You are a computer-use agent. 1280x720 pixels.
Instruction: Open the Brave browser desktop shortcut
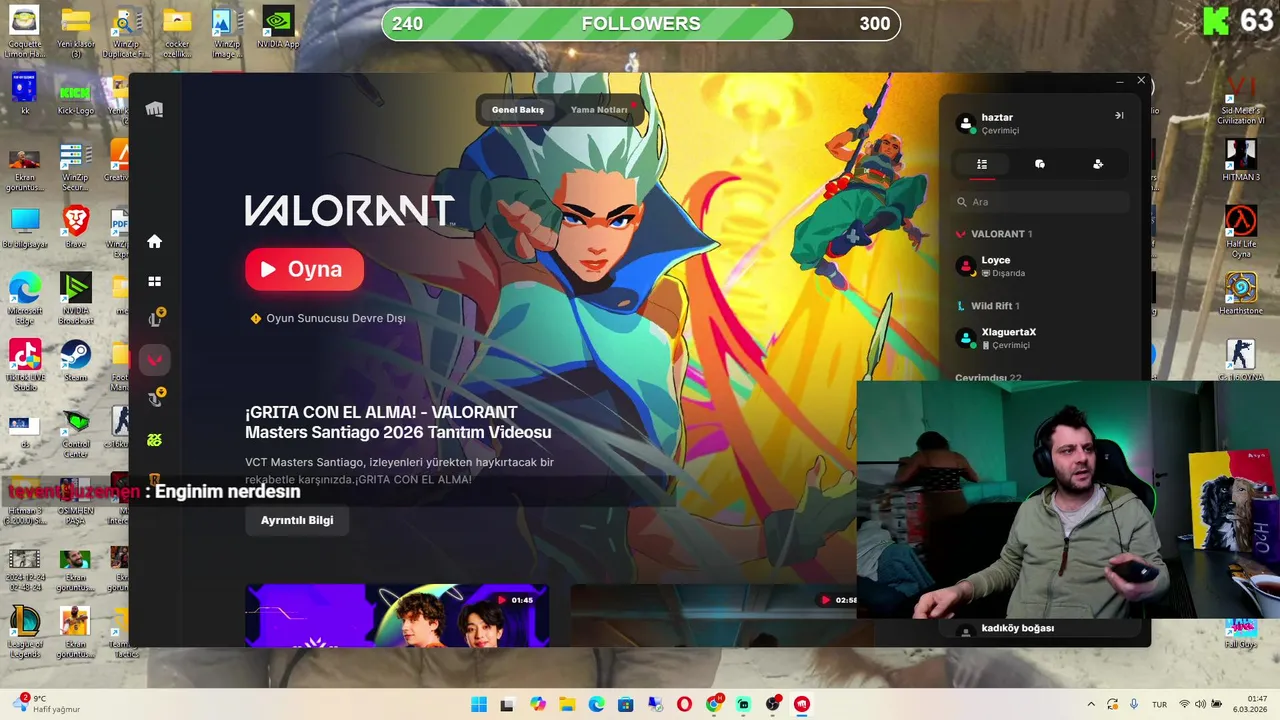click(x=75, y=226)
